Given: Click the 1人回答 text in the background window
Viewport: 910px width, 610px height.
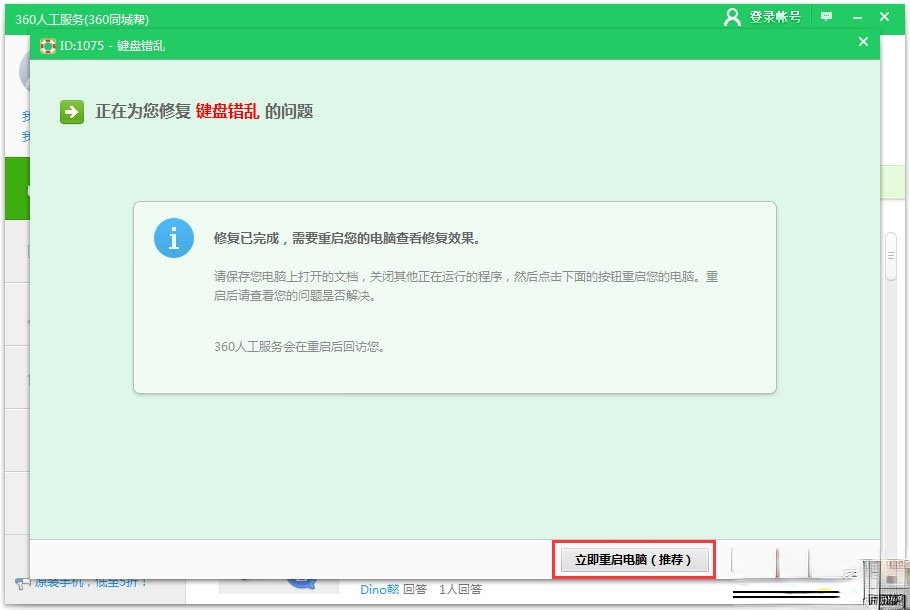Looking at the screenshot, I should point(460,589).
